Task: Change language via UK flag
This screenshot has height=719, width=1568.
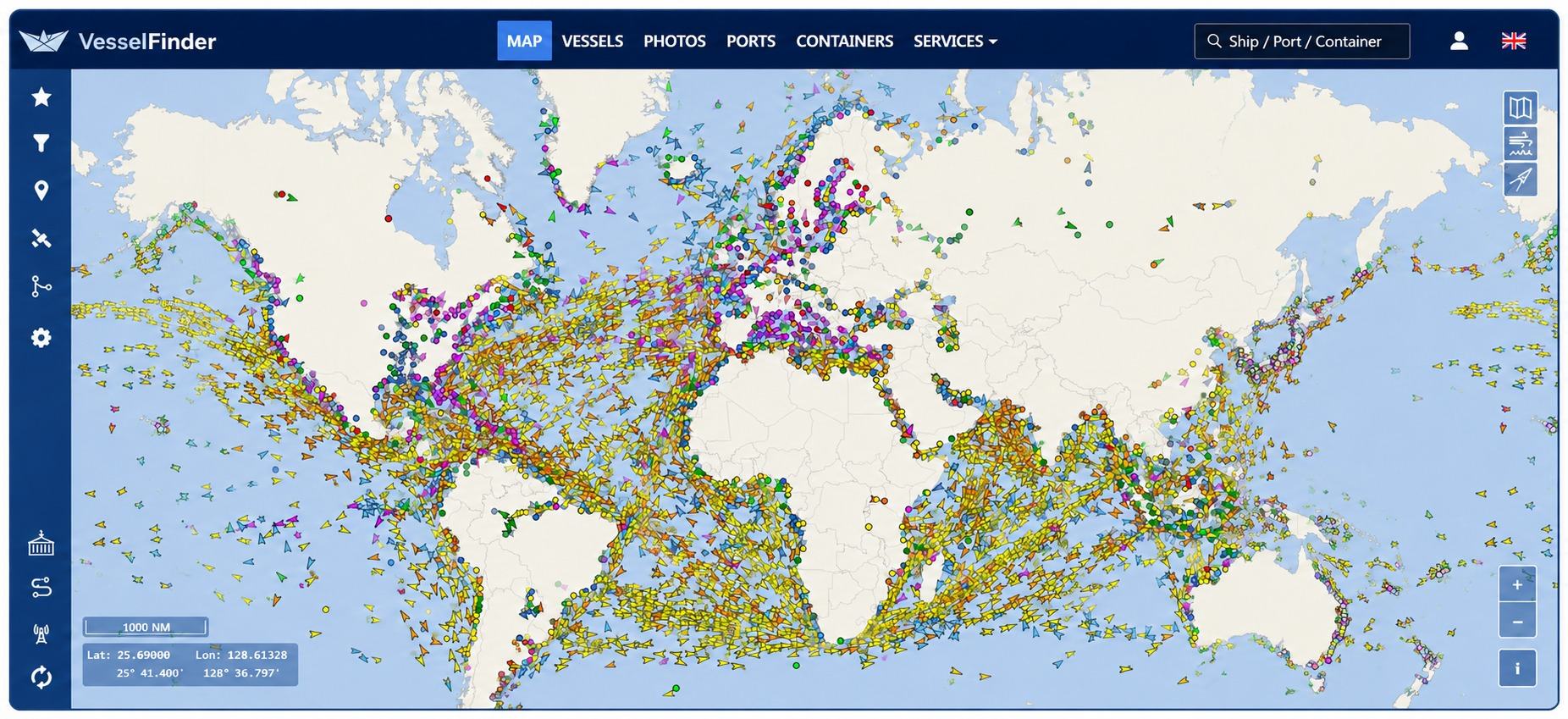Action: [1514, 41]
